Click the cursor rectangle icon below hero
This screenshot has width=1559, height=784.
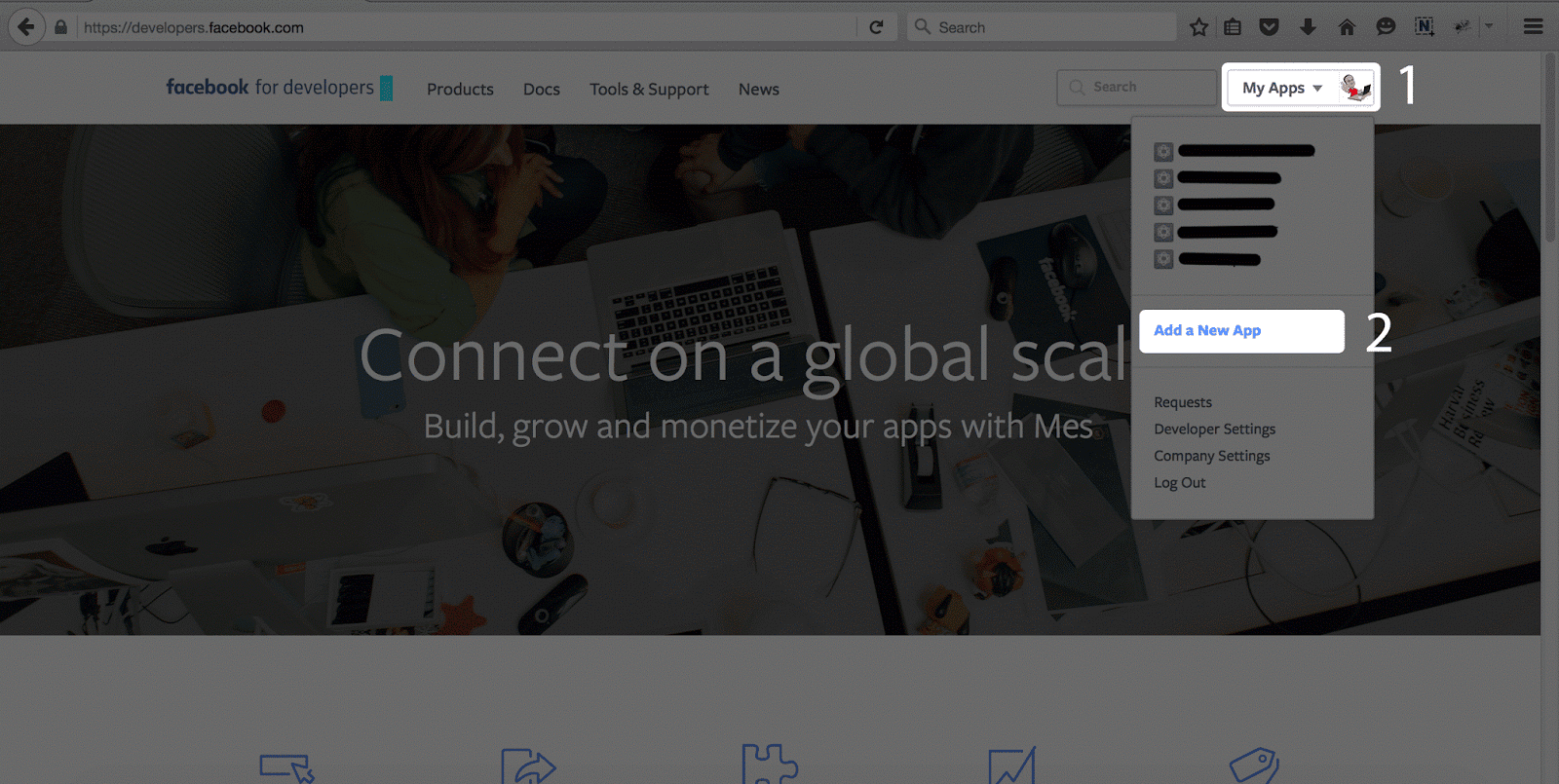[x=287, y=767]
